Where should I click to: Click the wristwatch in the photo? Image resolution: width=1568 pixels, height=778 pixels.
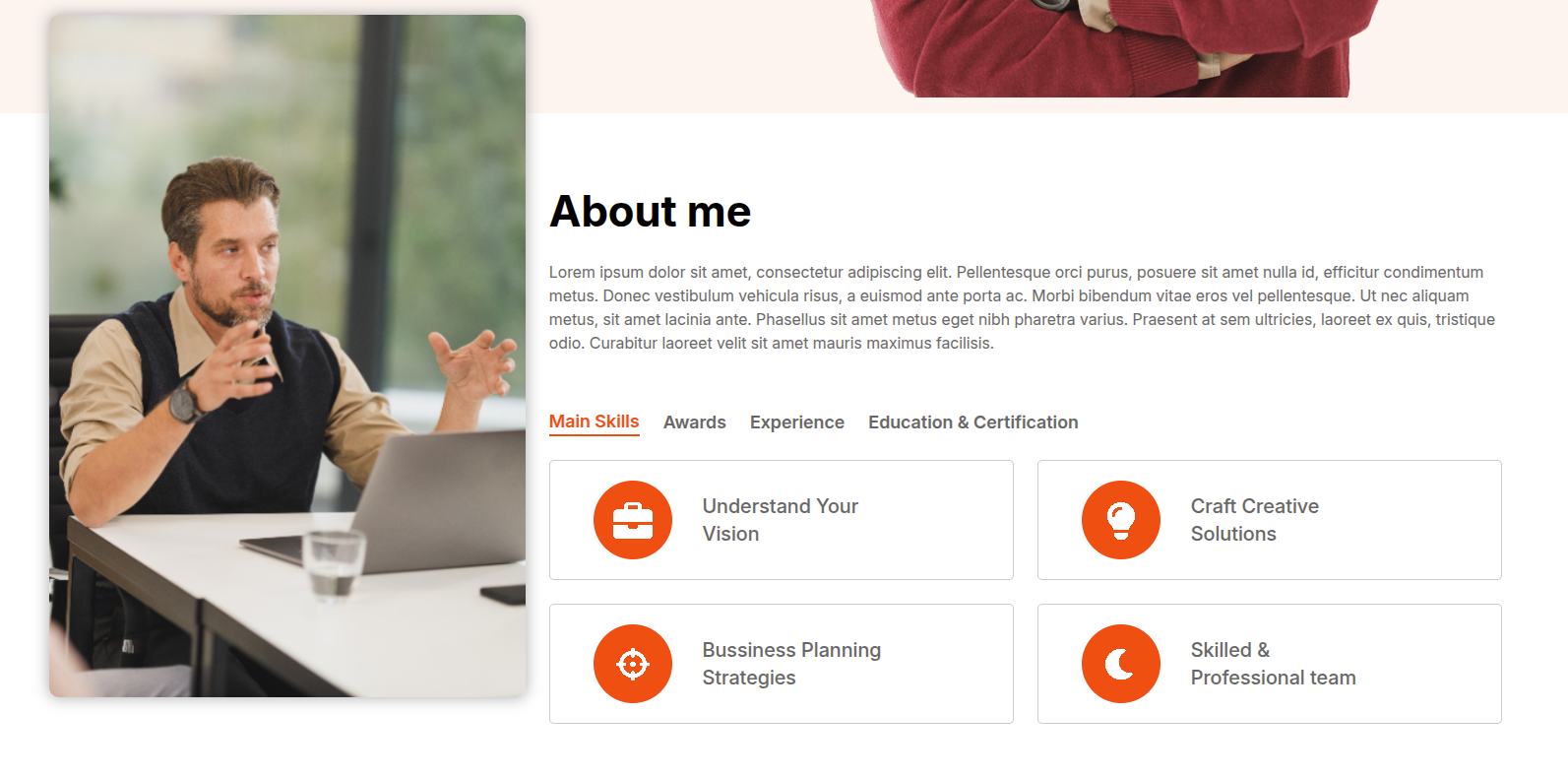(183, 402)
